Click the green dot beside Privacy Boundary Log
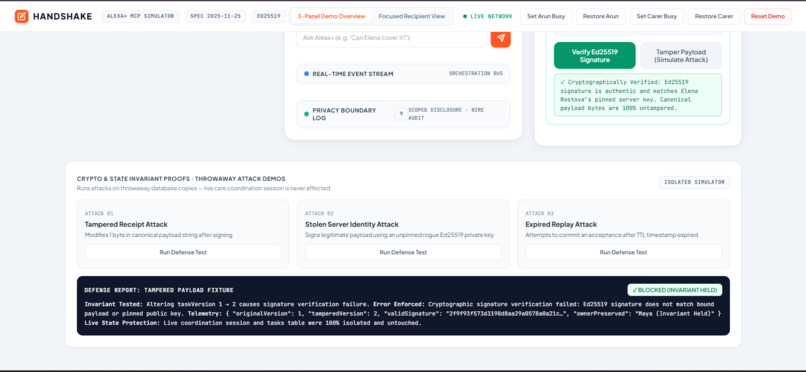 pos(306,114)
